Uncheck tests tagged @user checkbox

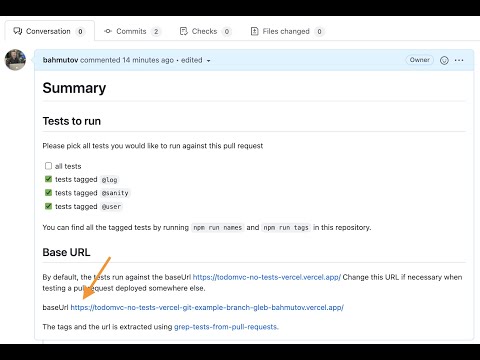(48, 206)
